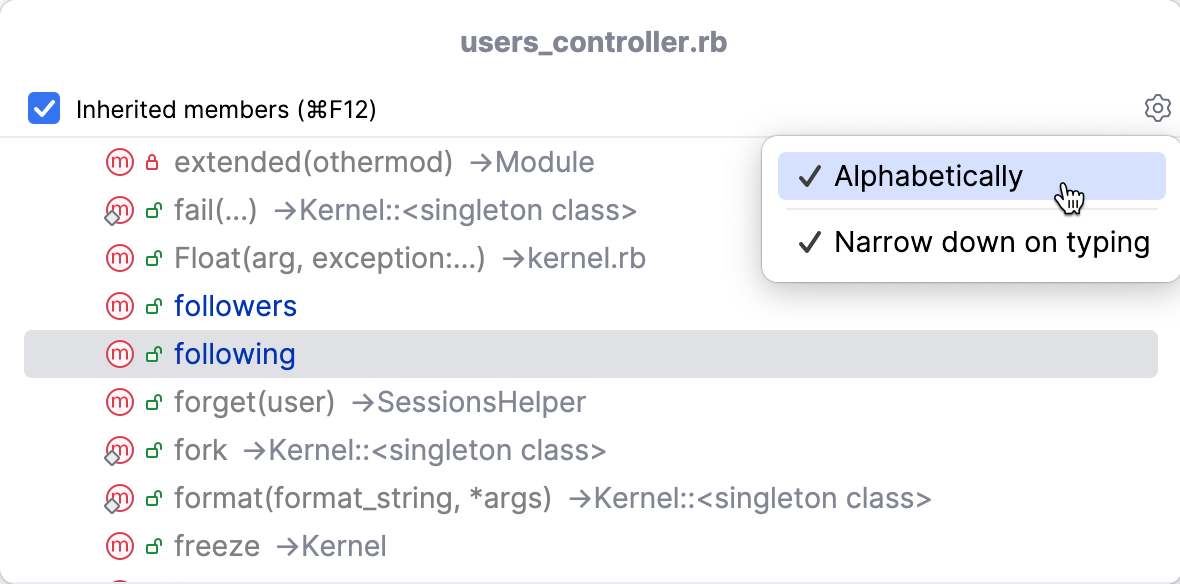The image size is (1180, 584).
Task: Click the method icon beside fork
Action: [x=119, y=450]
